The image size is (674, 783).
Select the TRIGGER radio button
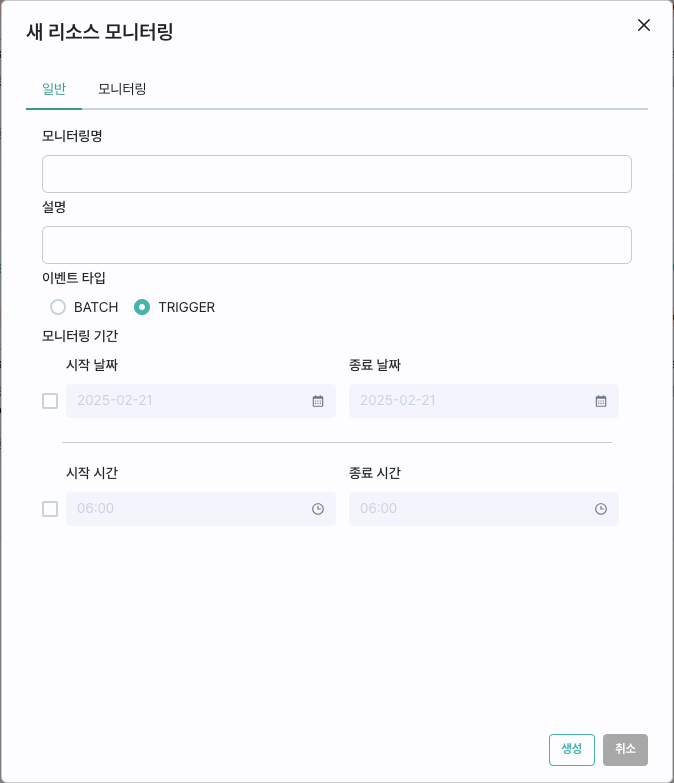tap(142, 307)
